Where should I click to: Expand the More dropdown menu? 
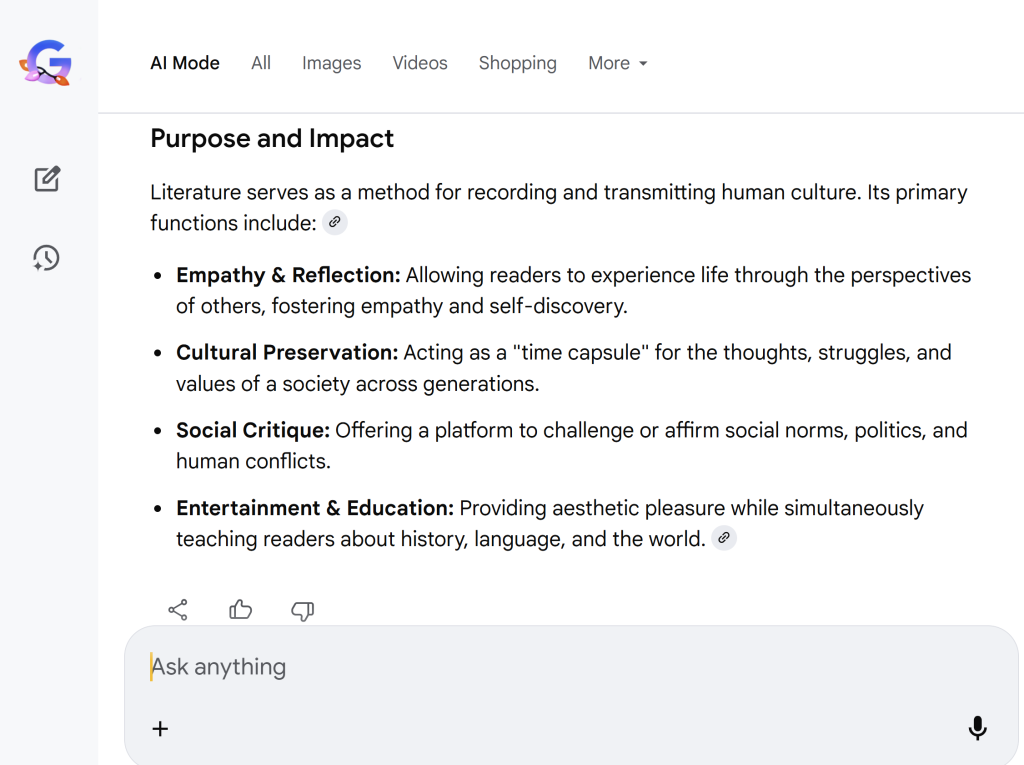(617, 63)
